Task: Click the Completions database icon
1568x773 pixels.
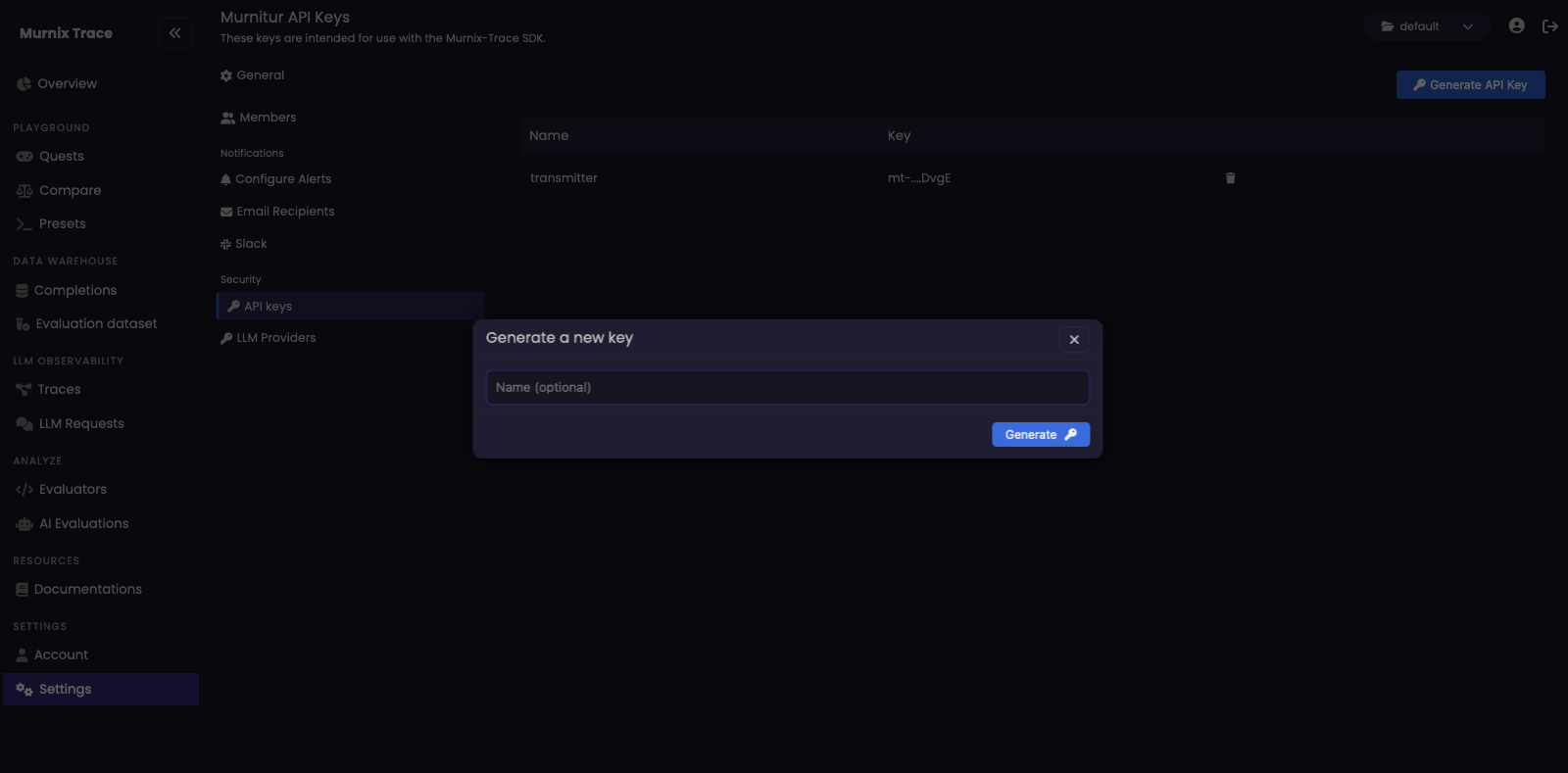Action: click(22, 291)
